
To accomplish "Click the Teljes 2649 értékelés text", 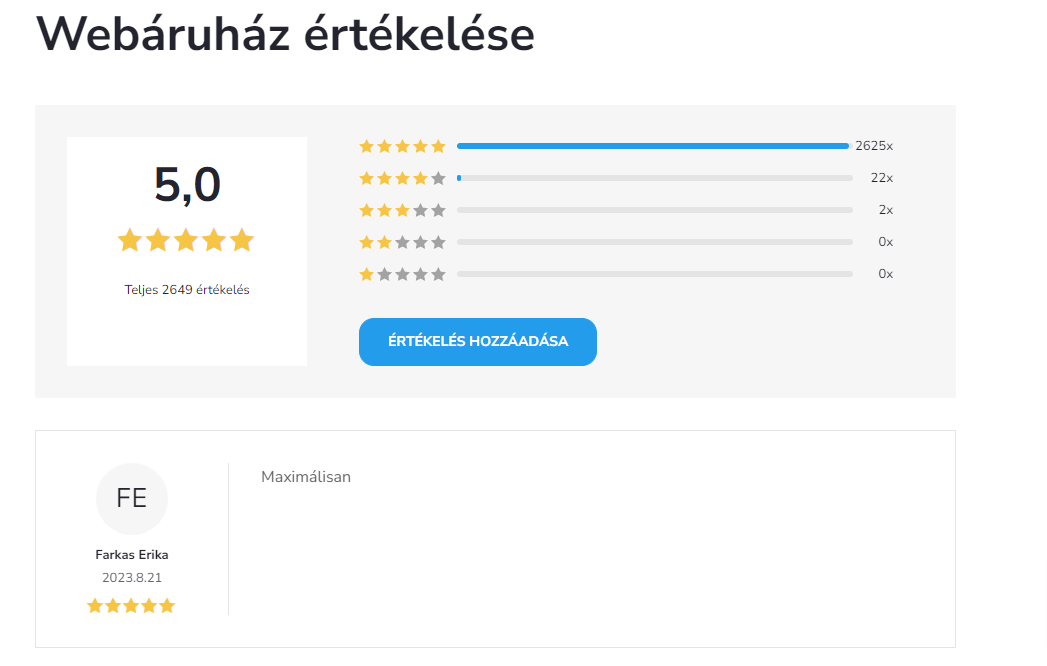I will click(187, 290).
